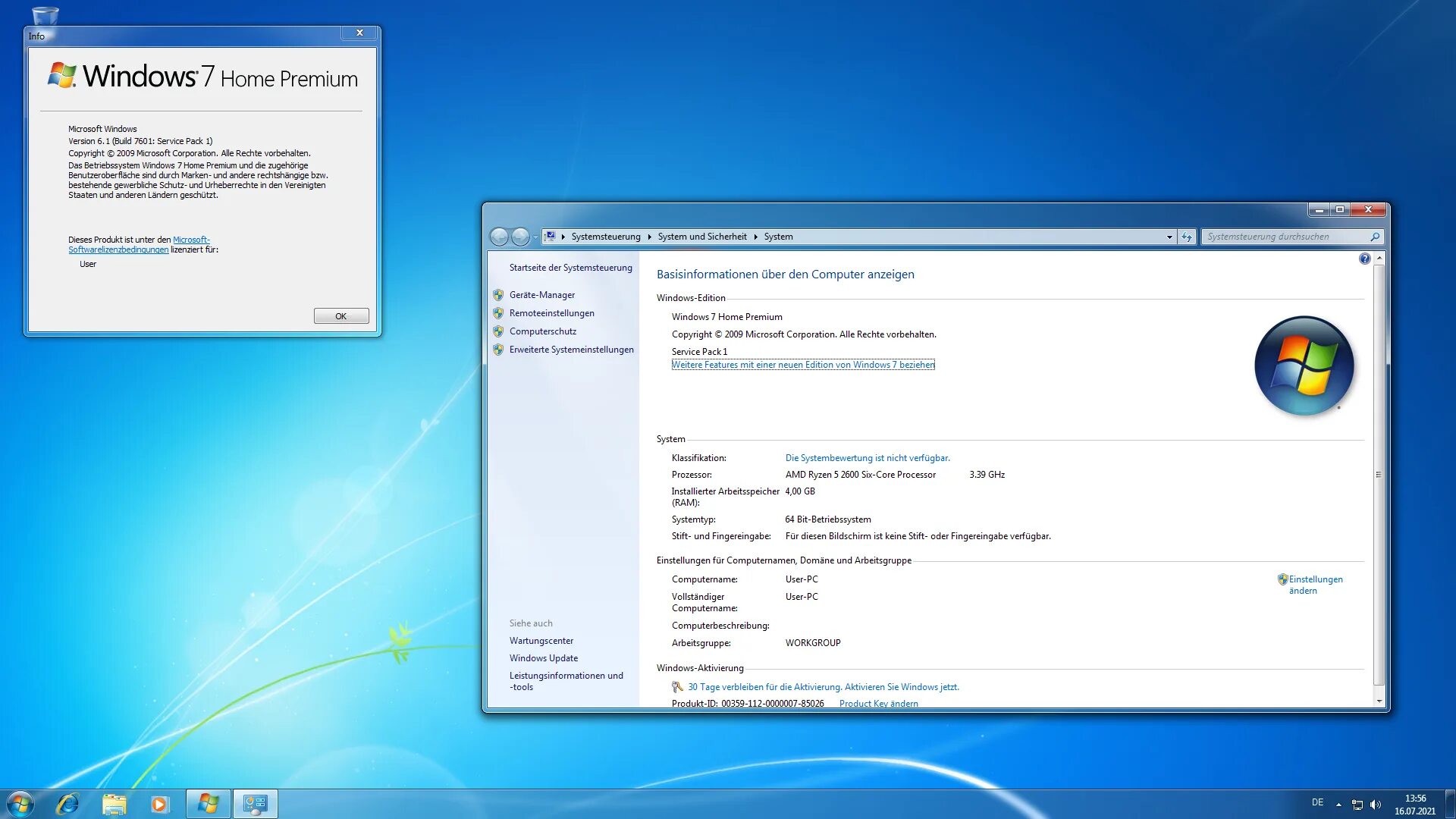Launch Internet Explorer from the taskbar
Viewport: 1456px width, 819px height.
[x=67, y=804]
